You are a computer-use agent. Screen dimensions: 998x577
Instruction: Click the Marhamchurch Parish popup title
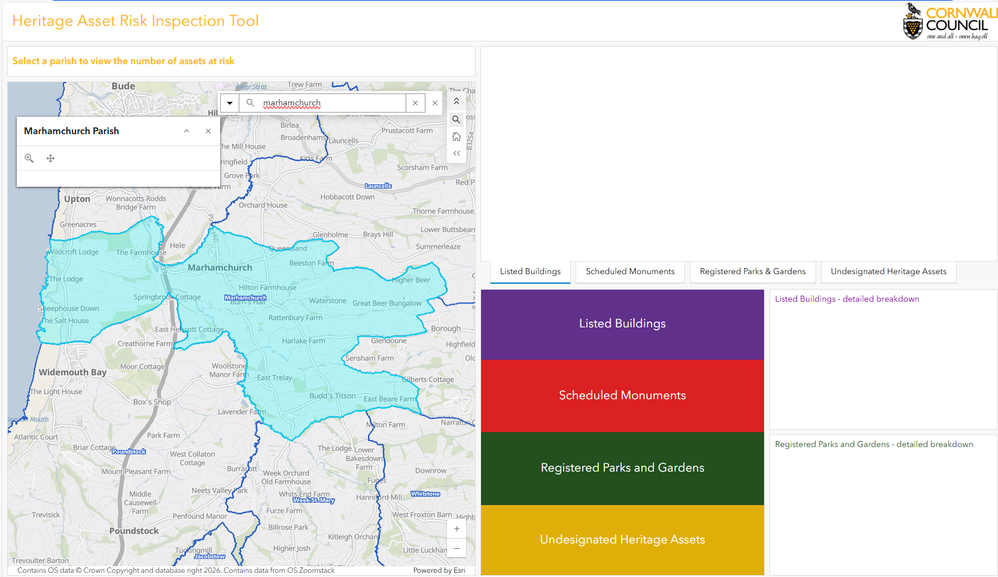tap(71, 131)
